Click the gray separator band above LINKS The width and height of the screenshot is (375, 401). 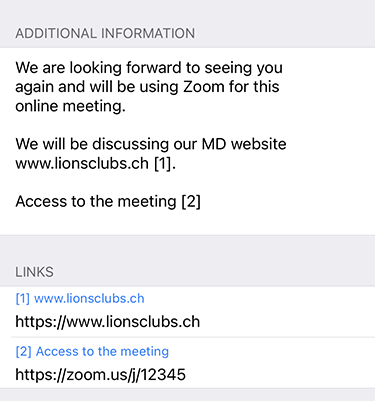click(187, 248)
